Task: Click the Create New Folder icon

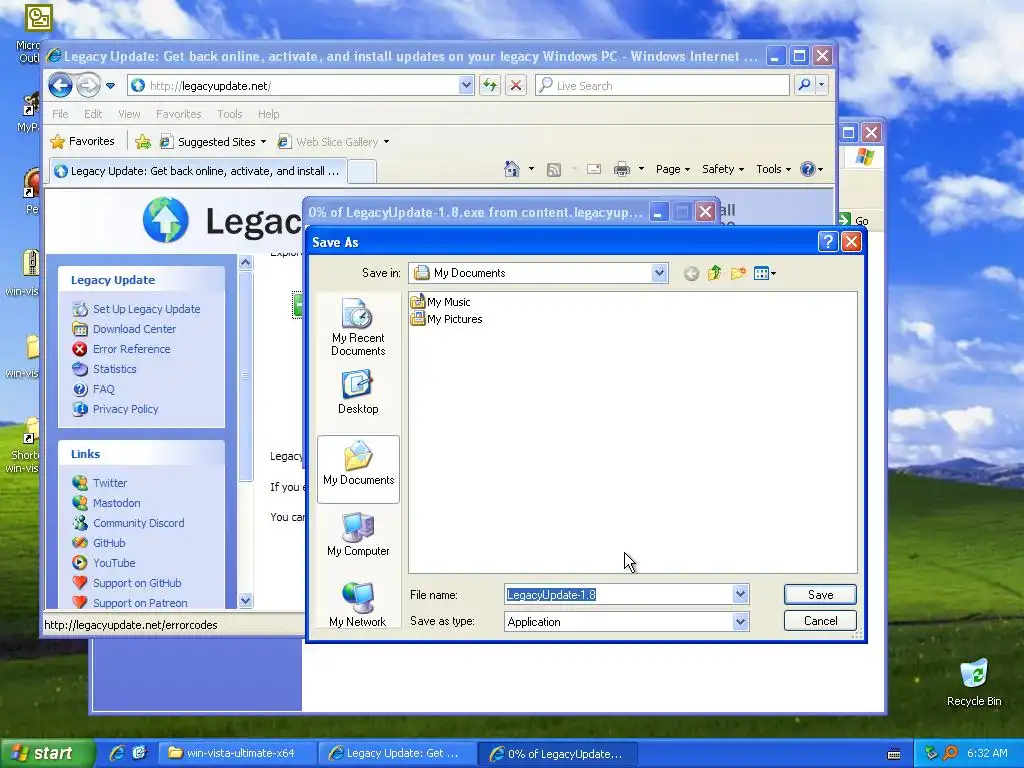Action: coord(738,273)
